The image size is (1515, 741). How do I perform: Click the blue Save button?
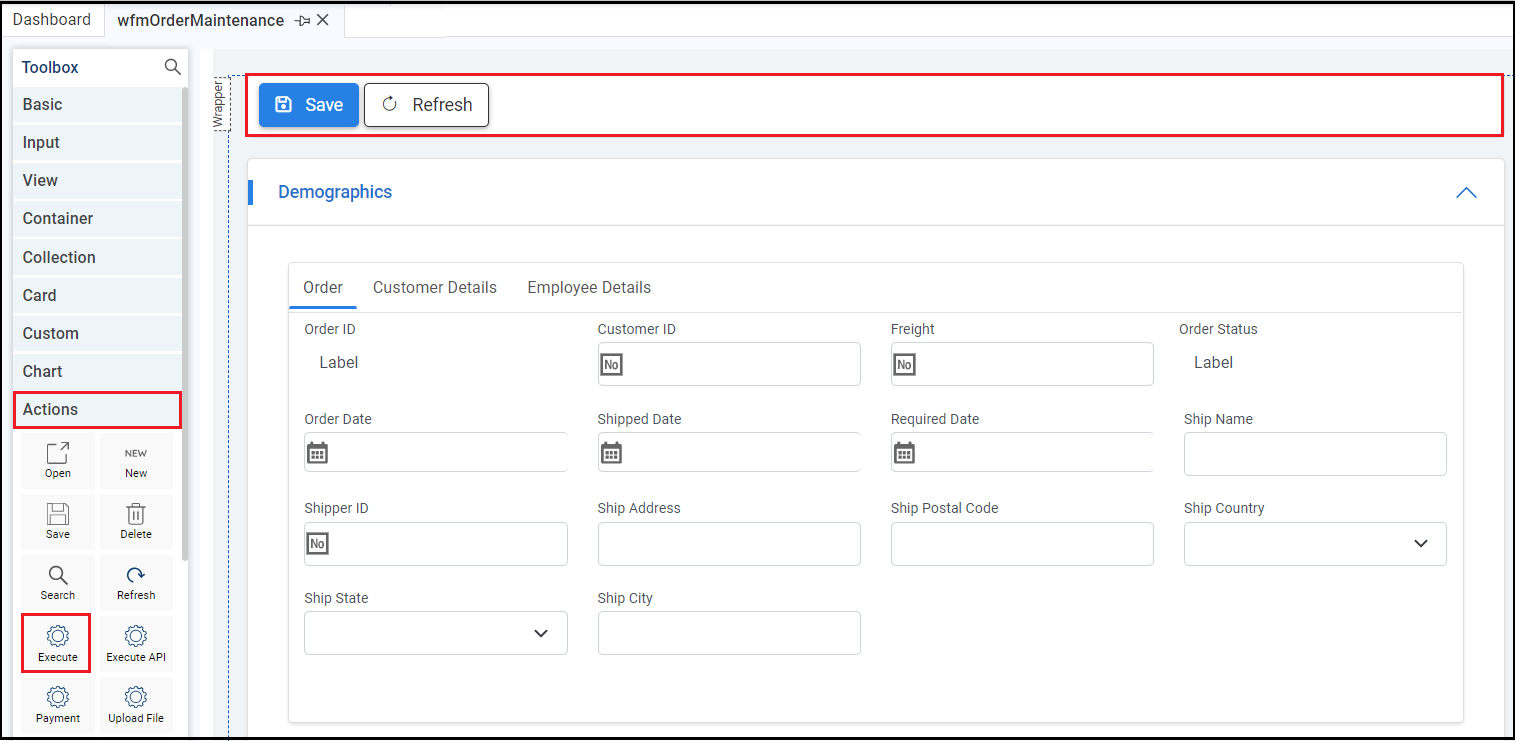[308, 105]
